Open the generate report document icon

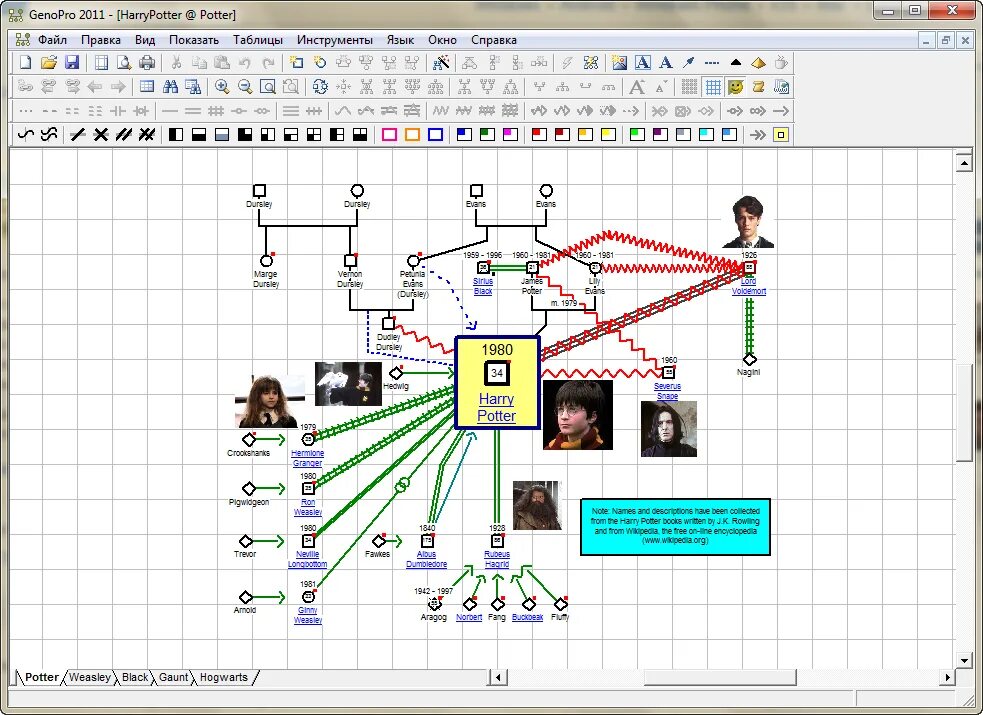click(781, 86)
